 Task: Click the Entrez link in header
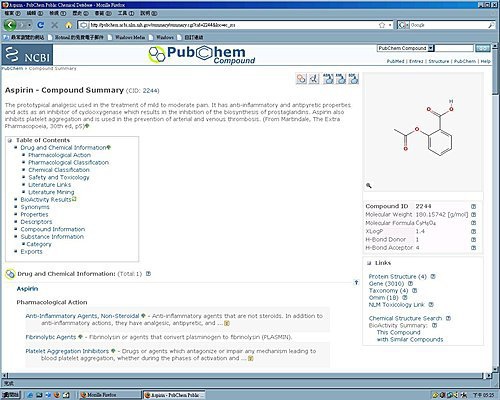point(416,61)
